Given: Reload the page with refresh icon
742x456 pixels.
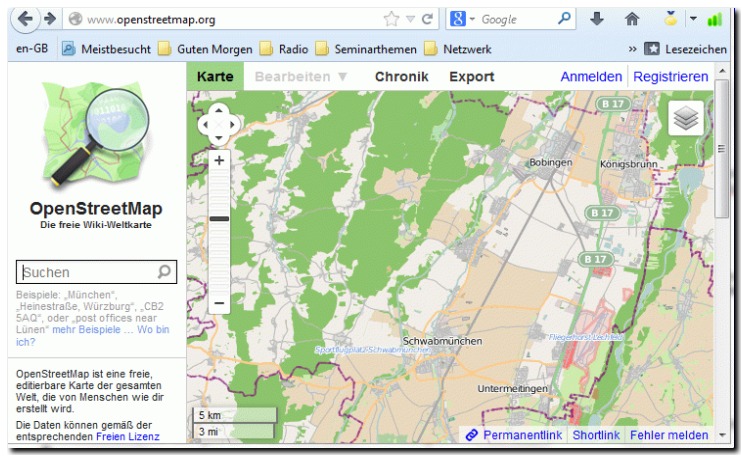Looking at the screenshot, I should (428, 19).
